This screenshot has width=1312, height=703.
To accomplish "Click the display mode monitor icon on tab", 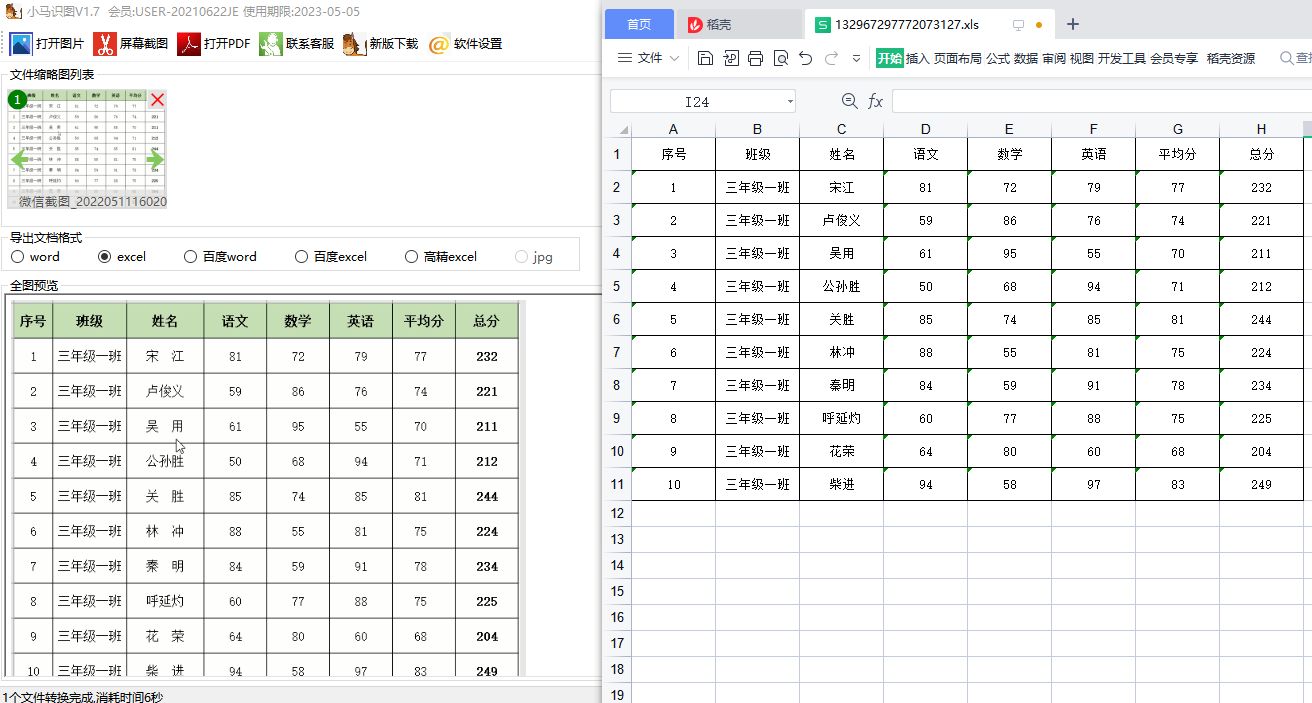I will 1019,25.
